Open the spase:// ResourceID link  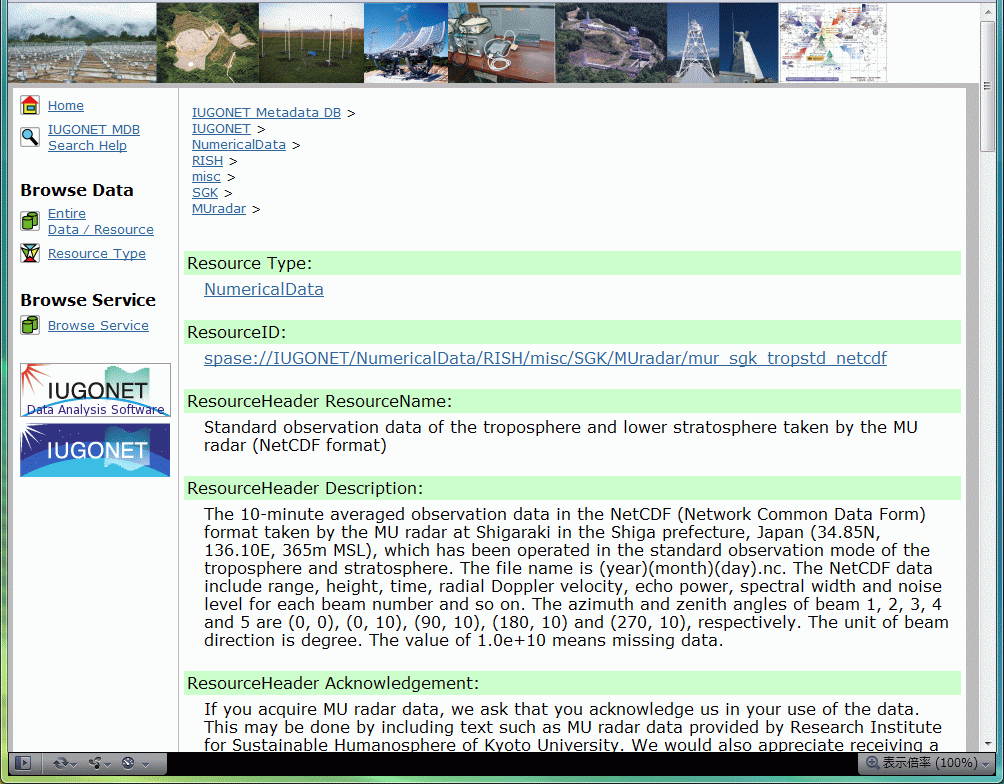point(546,358)
